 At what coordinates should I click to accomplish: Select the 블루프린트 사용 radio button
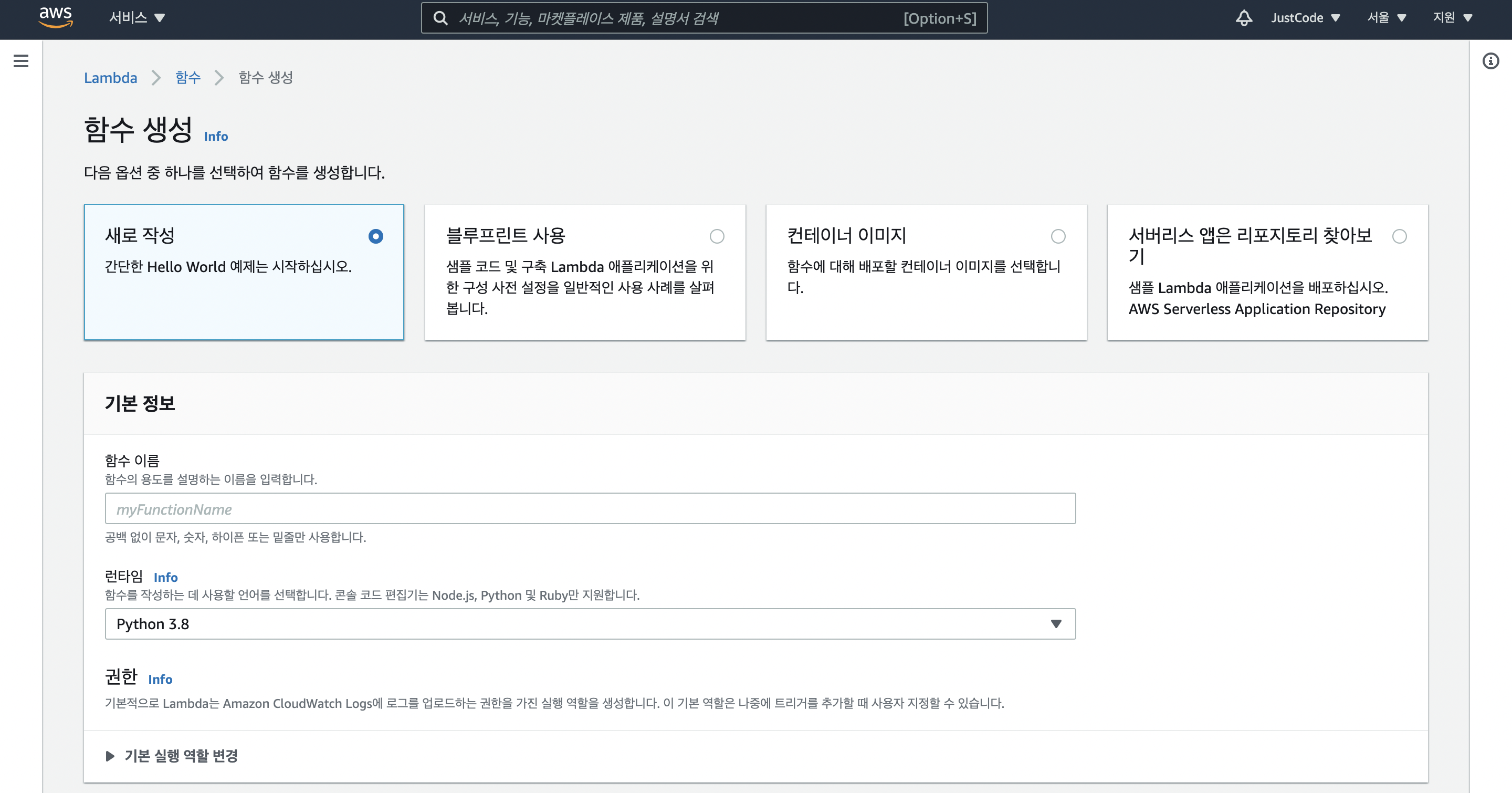pos(717,236)
